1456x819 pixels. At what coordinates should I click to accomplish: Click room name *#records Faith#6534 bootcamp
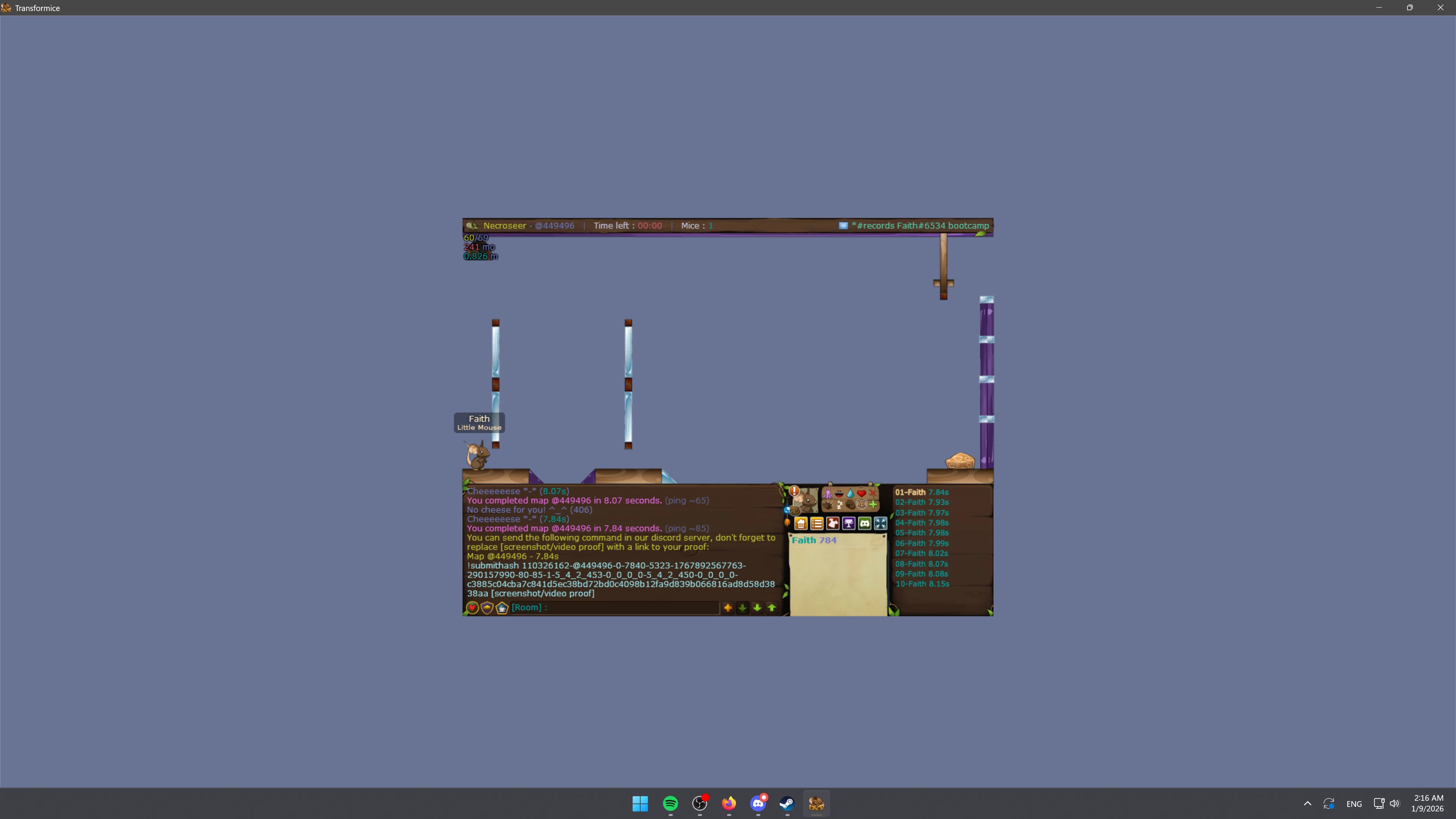920,226
